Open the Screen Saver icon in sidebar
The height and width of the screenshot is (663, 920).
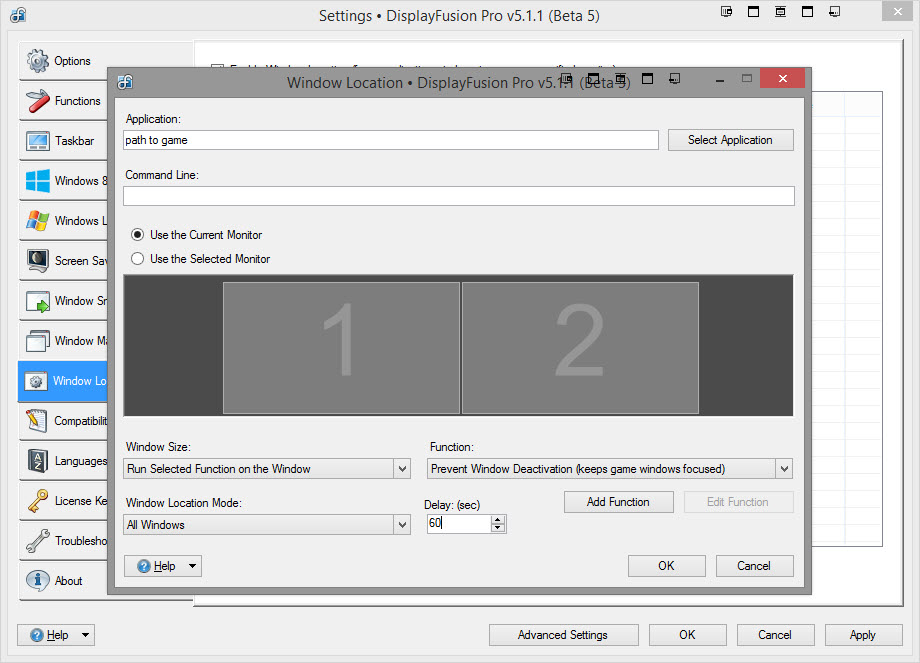pyautogui.click(x=38, y=261)
